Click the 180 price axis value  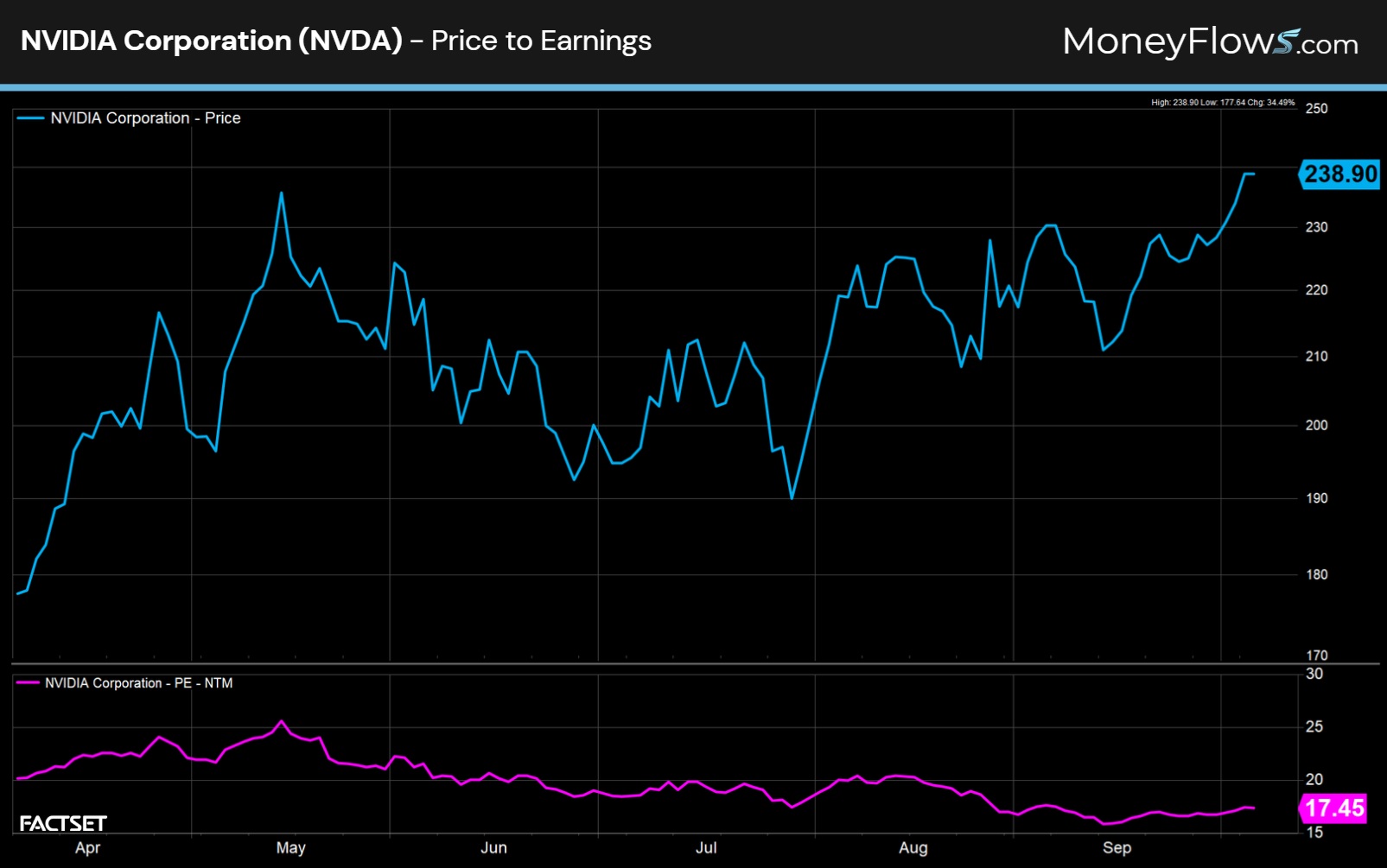coord(1316,574)
